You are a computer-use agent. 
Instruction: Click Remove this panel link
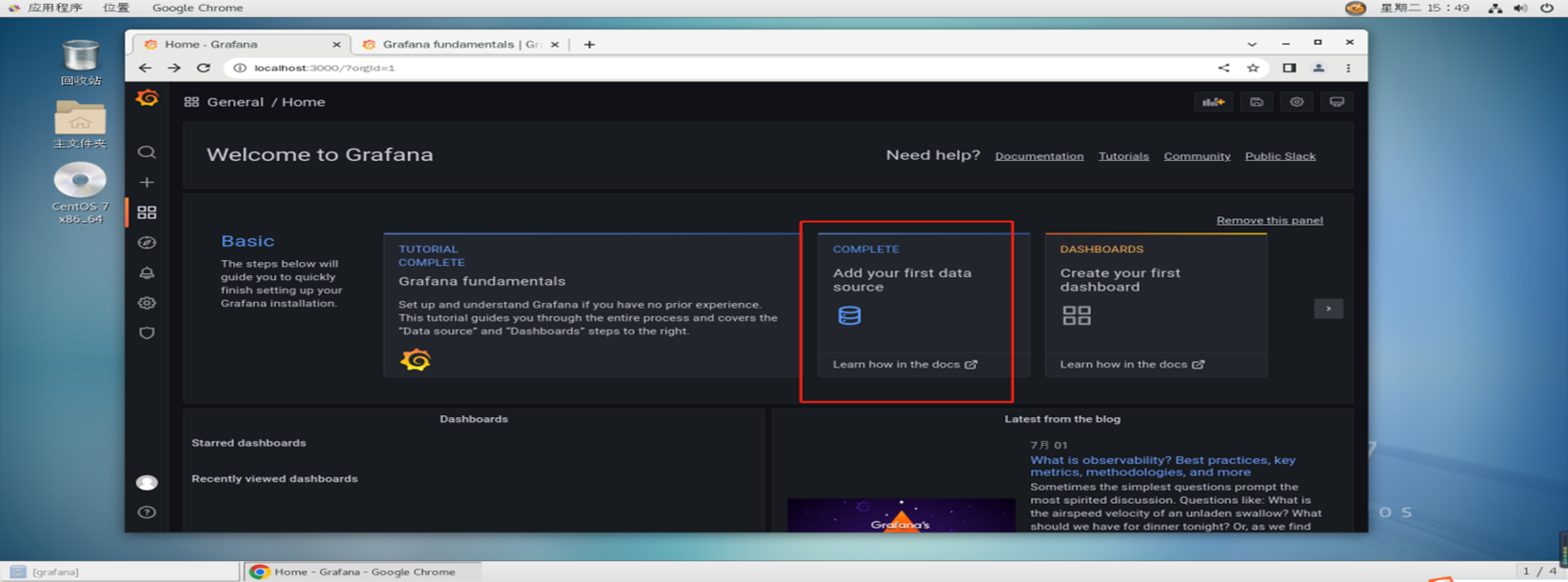(x=1269, y=220)
